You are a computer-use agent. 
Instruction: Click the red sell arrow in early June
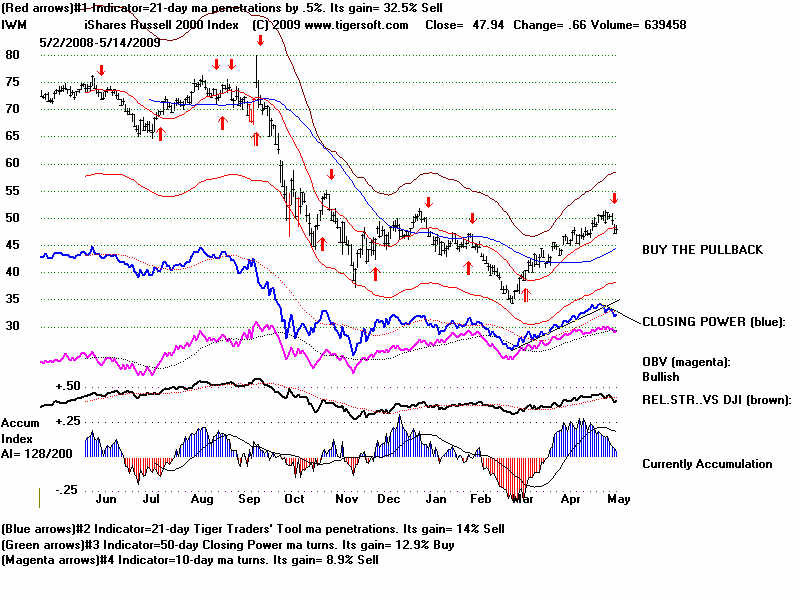click(100, 70)
